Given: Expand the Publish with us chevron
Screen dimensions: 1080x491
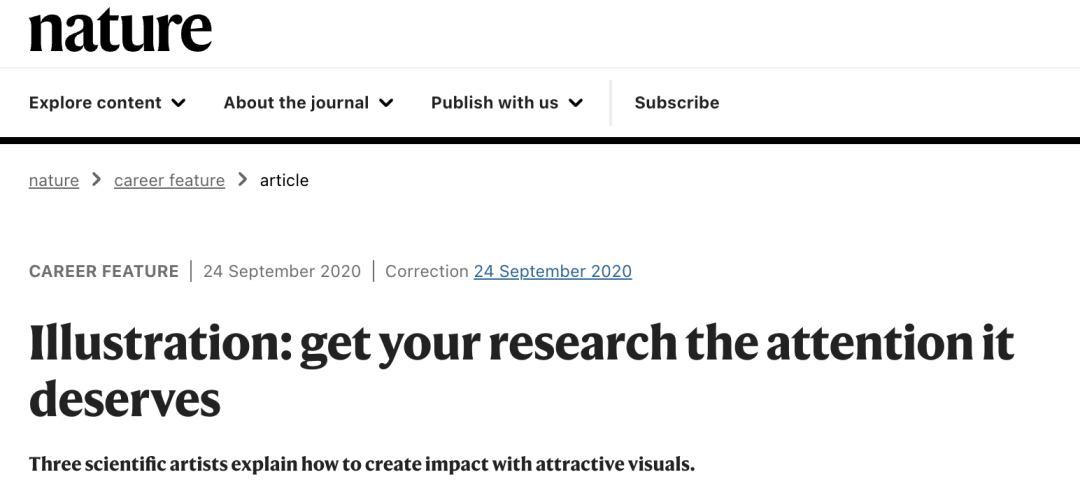Looking at the screenshot, I should (576, 103).
